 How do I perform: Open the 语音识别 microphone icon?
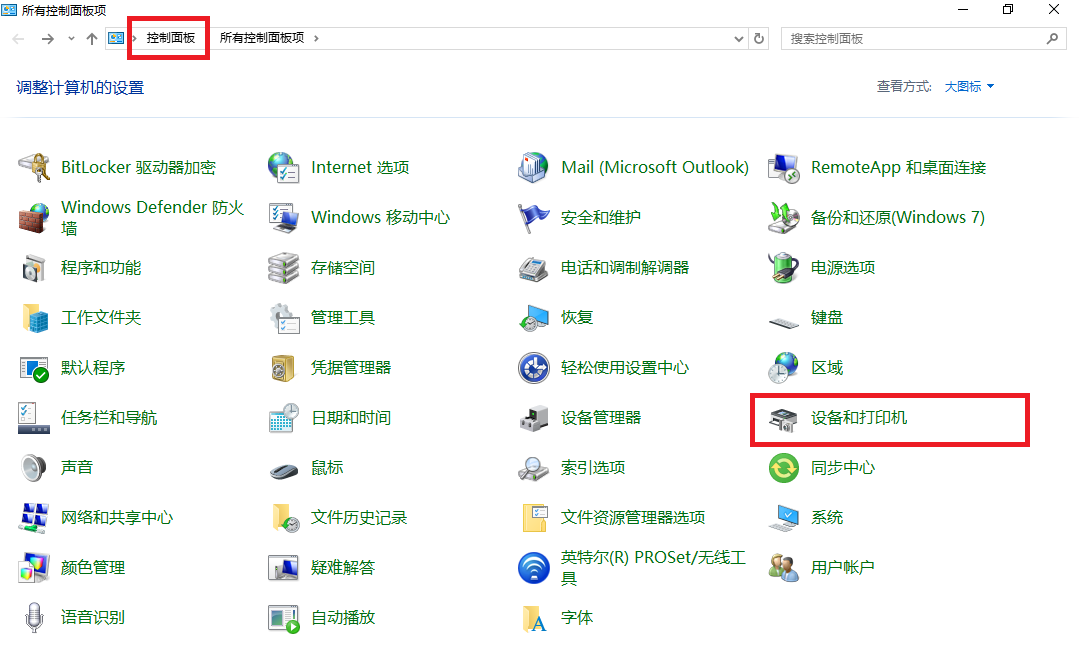click(x=34, y=617)
